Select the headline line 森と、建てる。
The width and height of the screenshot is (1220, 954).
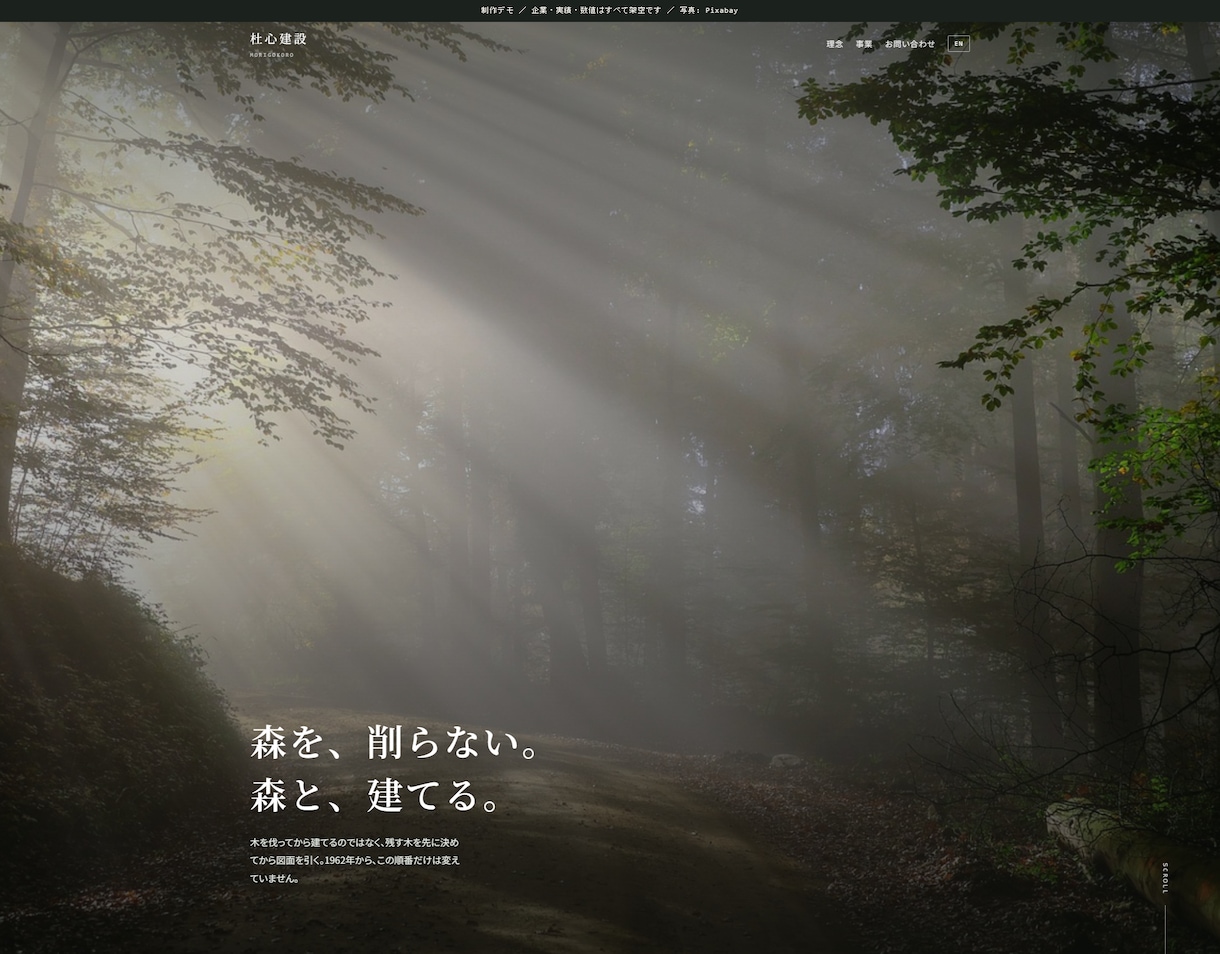click(x=375, y=796)
